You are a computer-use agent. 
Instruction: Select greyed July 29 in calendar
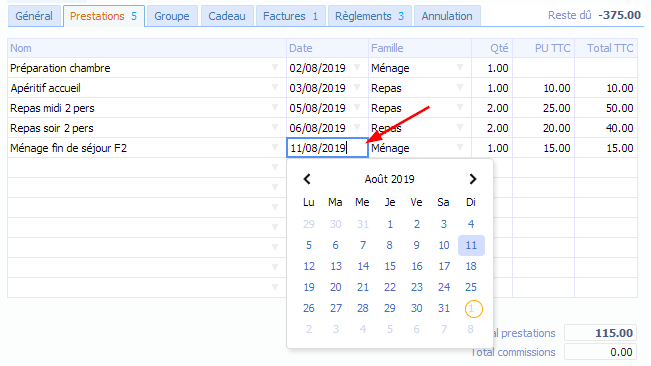[x=309, y=224]
